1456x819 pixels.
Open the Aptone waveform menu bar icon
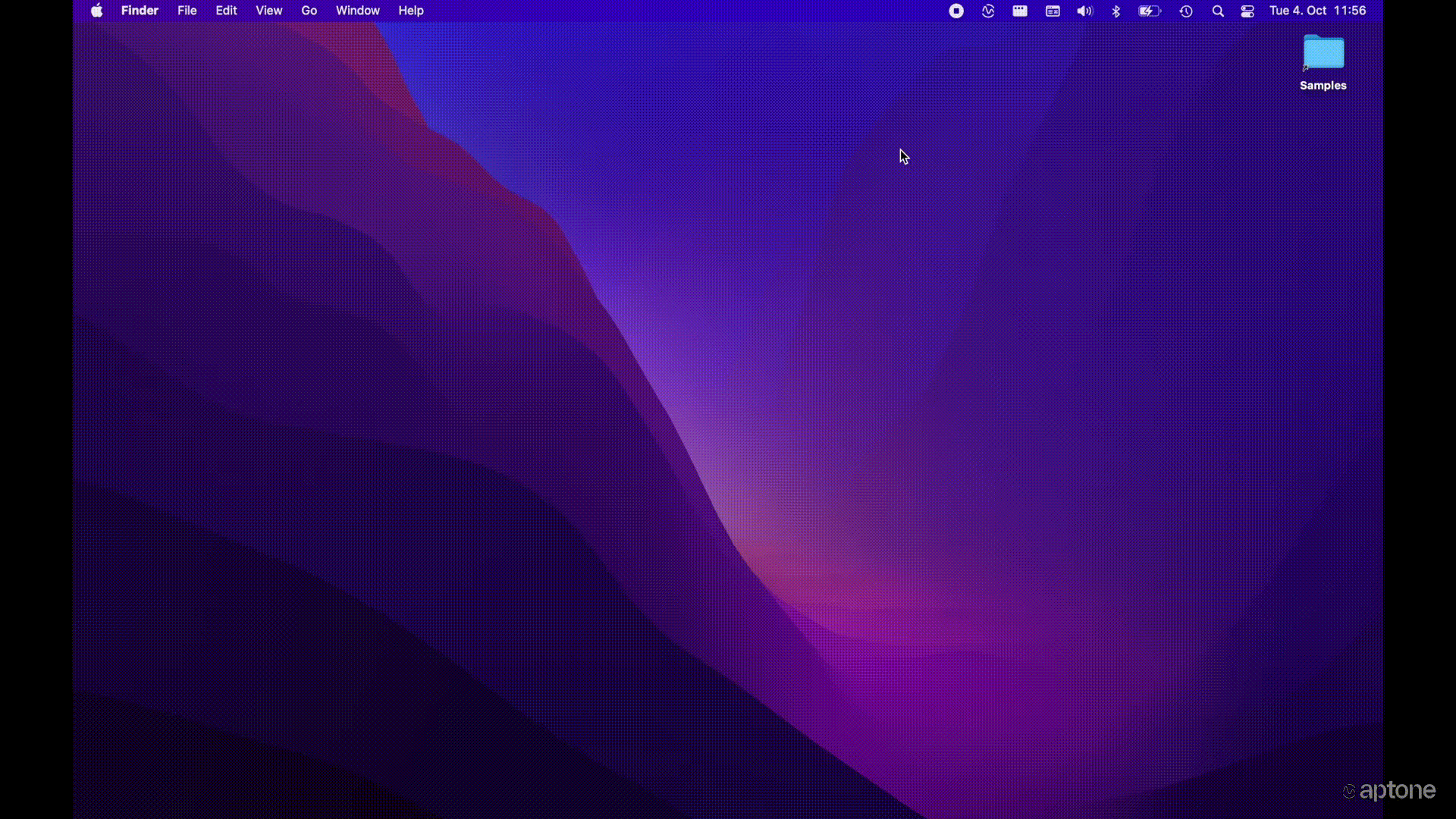pyautogui.click(x=988, y=11)
